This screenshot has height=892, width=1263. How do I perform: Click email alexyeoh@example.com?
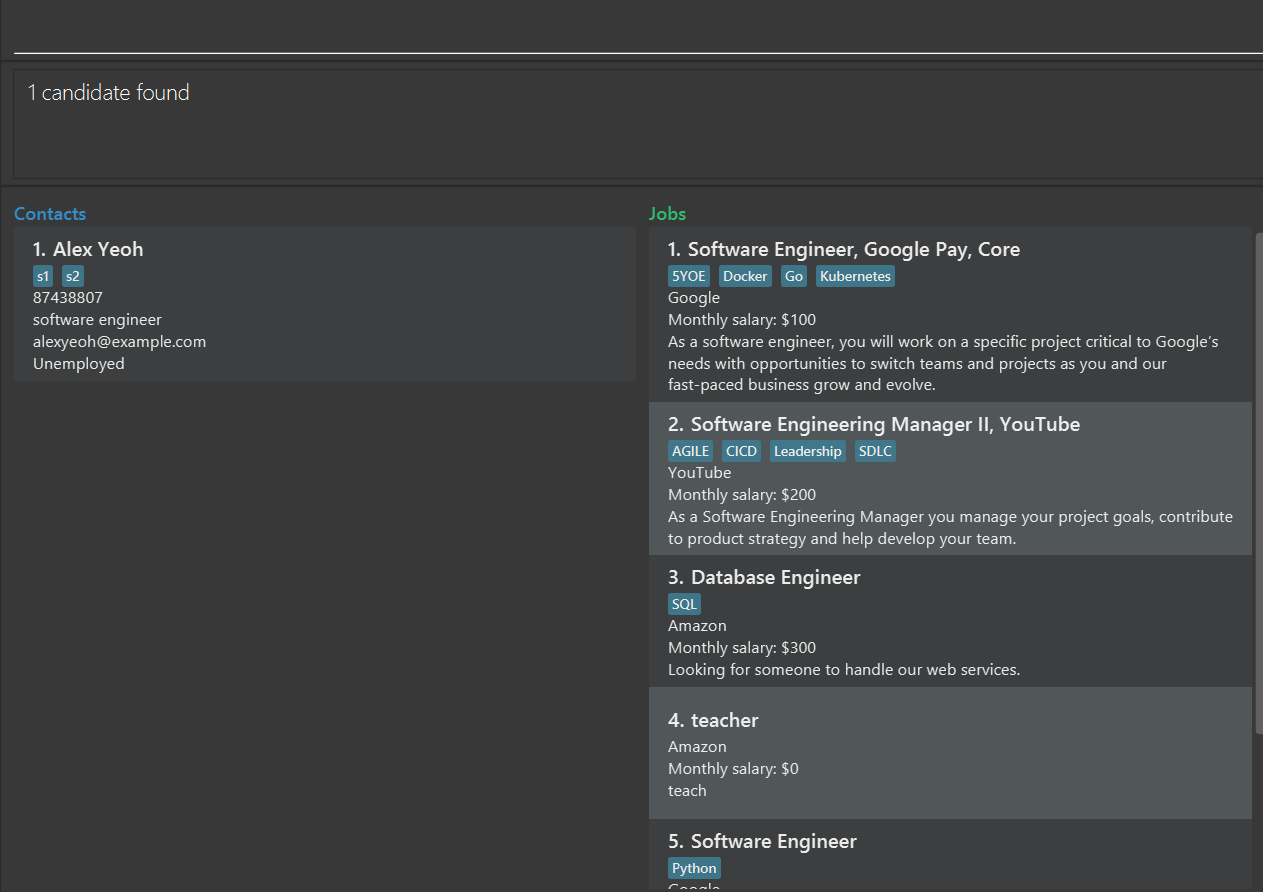pyautogui.click(x=119, y=342)
